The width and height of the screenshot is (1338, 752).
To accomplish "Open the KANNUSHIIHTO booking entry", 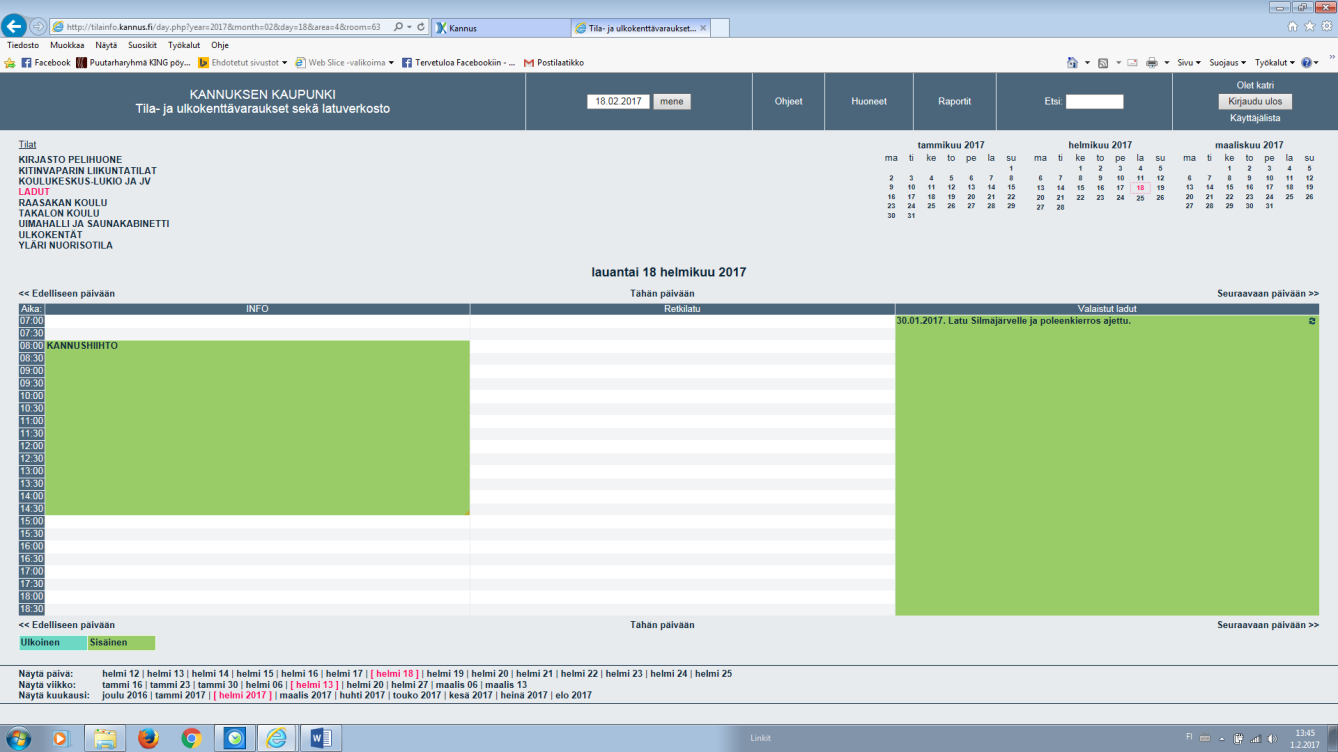I will [x=82, y=346].
